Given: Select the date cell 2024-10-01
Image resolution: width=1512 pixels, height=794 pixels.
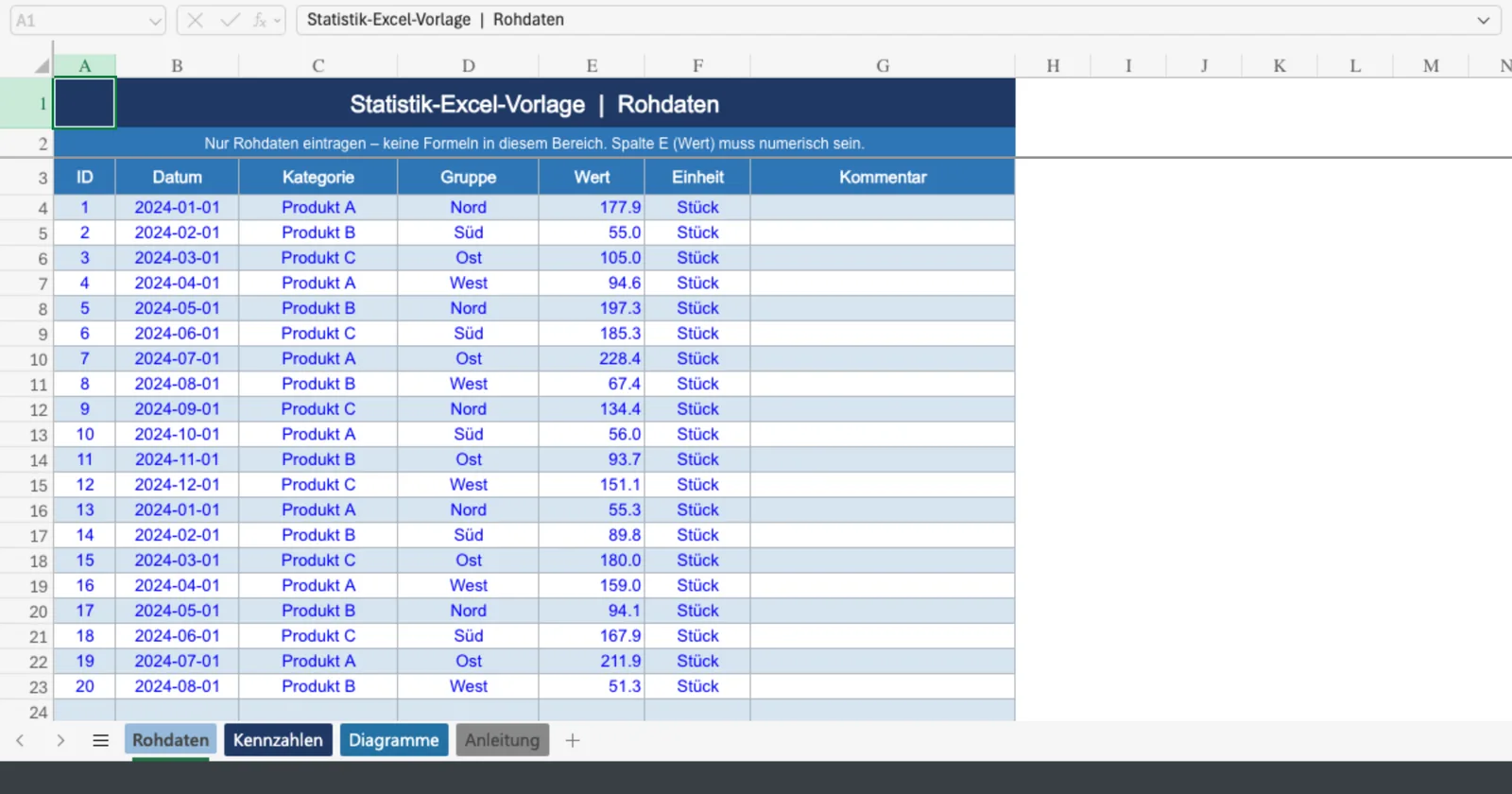Looking at the screenshot, I should [x=177, y=434].
